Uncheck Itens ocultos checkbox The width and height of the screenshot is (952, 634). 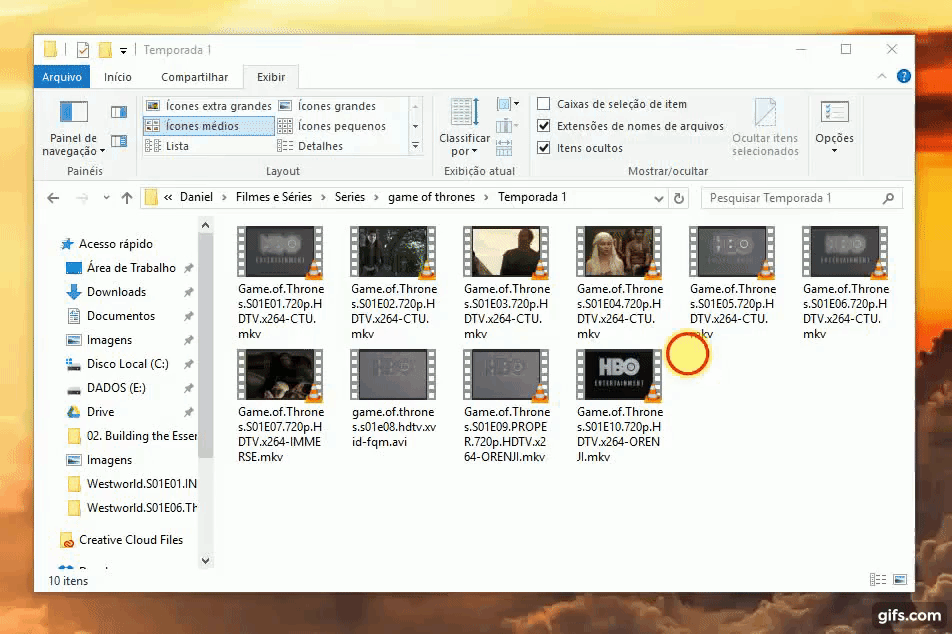tap(543, 148)
